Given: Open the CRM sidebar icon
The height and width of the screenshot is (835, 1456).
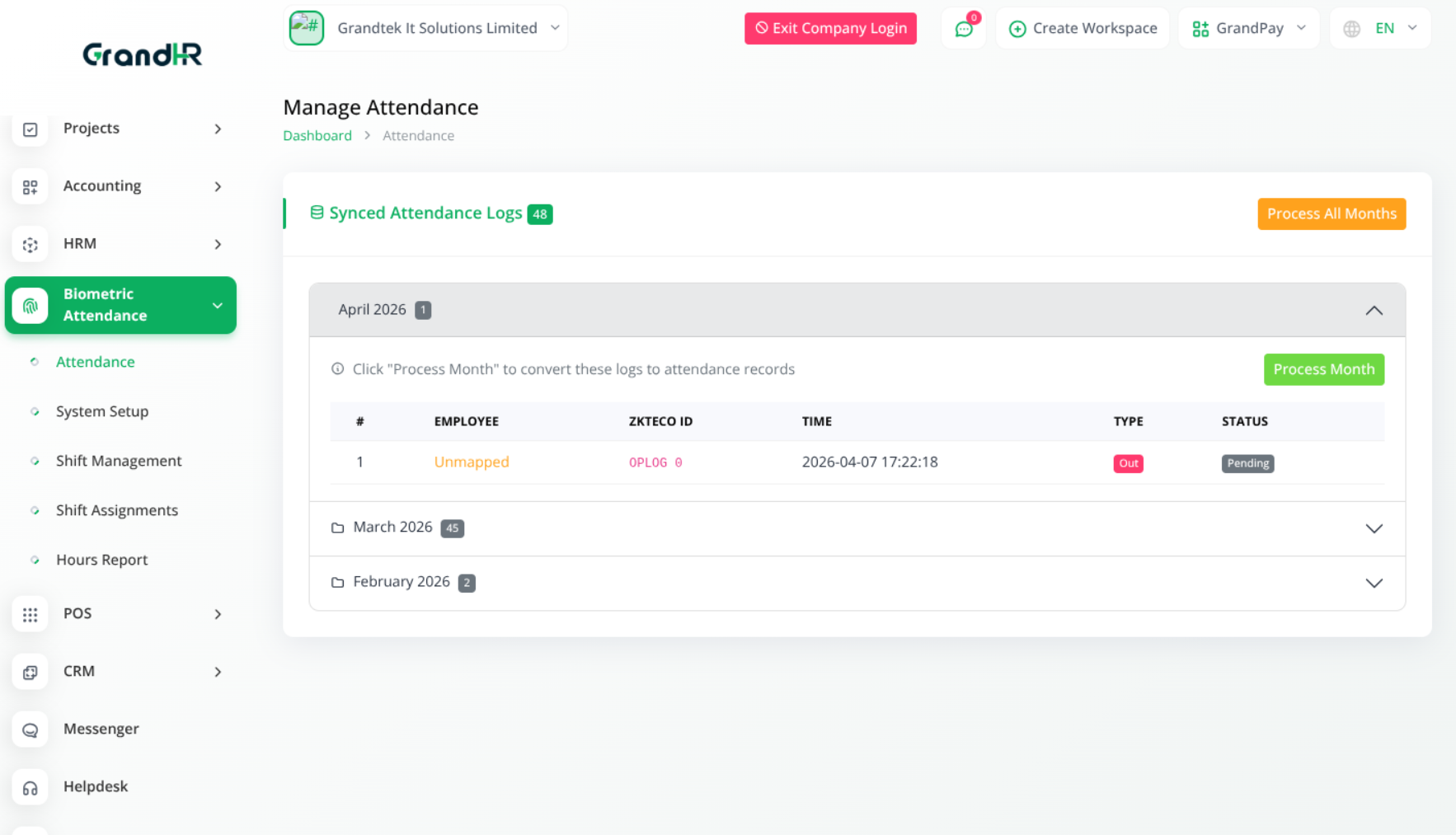Looking at the screenshot, I should (x=30, y=672).
